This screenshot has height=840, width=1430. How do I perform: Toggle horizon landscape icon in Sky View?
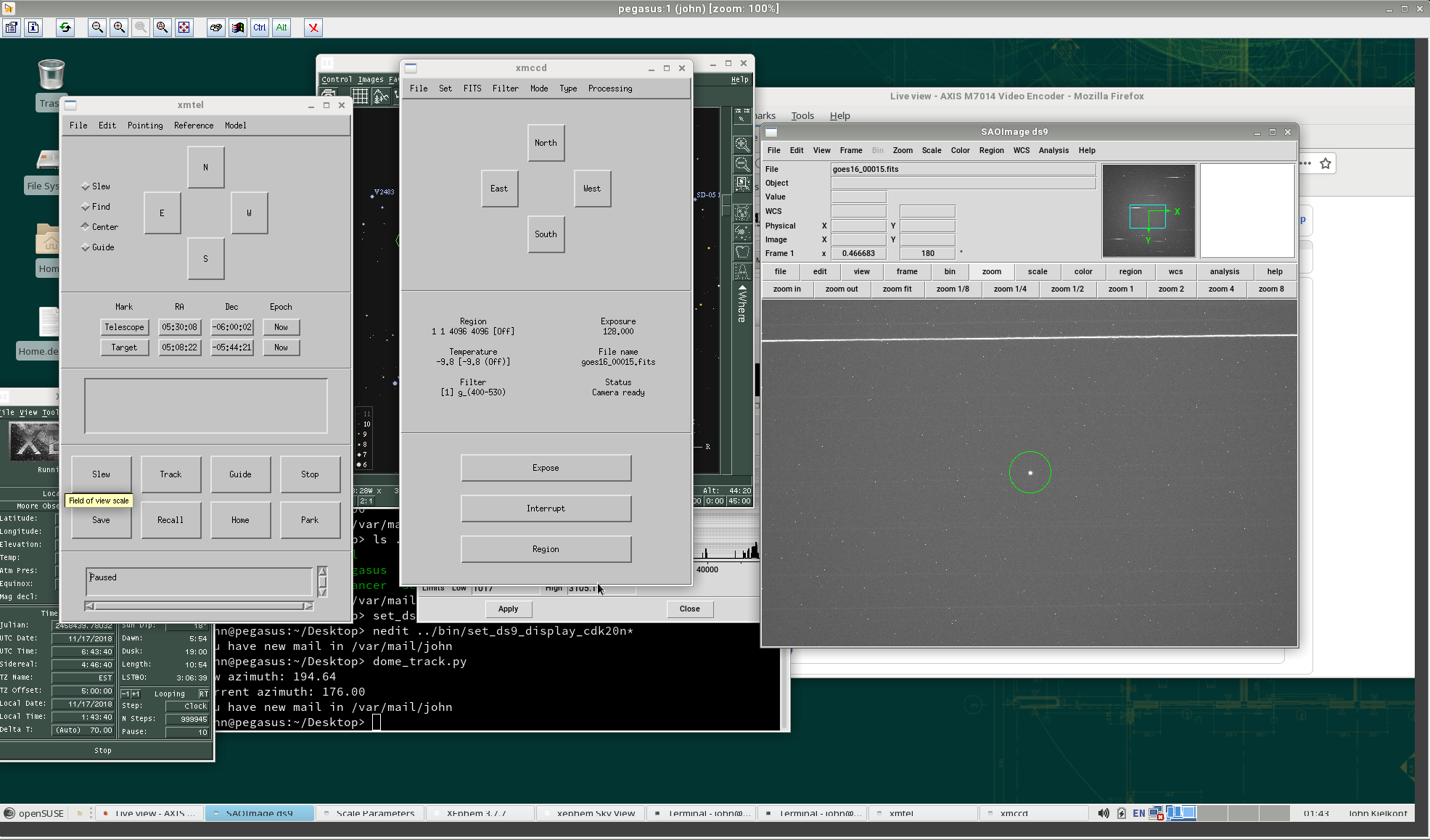pyautogui.click(x=380, y=96)
